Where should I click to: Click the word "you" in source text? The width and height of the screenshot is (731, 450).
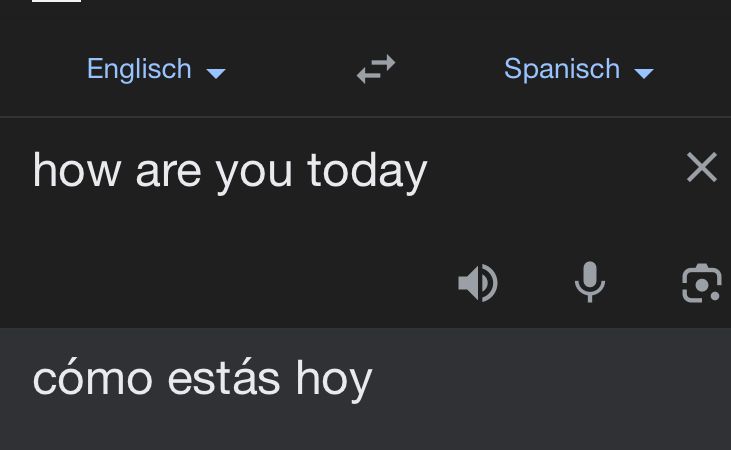click(253, 170)
